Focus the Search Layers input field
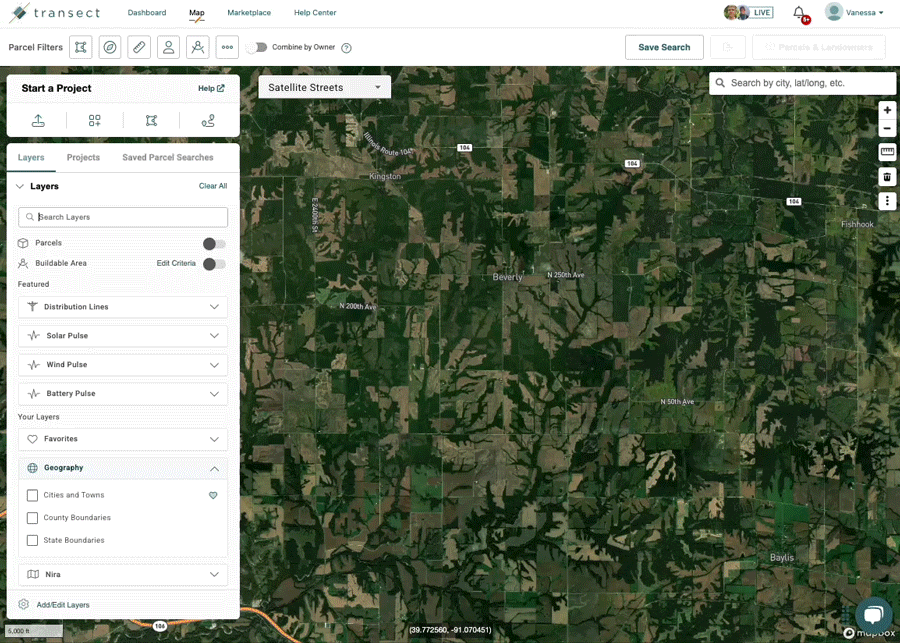Screen dimensions: 900x643 [123, 217]
